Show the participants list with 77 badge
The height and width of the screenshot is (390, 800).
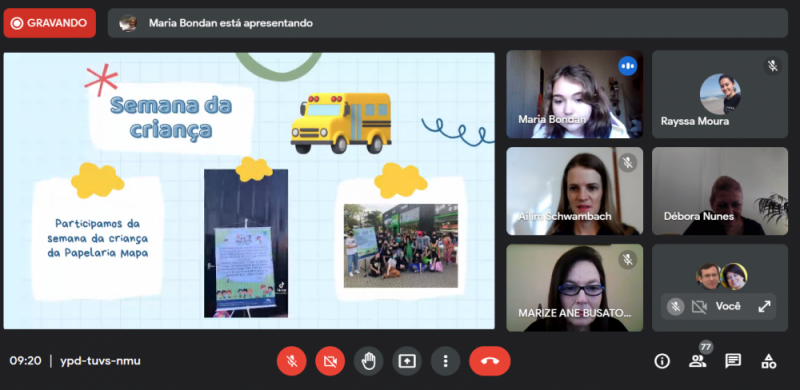(698, 360)
